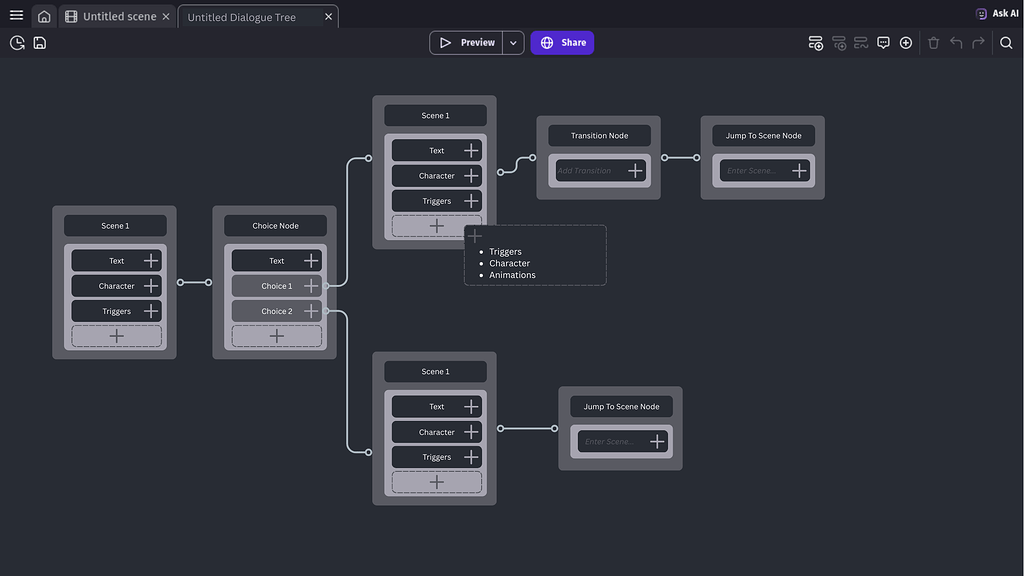The image size is (1024, 576).
Task: Click the redo arrow icon
Action: tap(977, 43)
